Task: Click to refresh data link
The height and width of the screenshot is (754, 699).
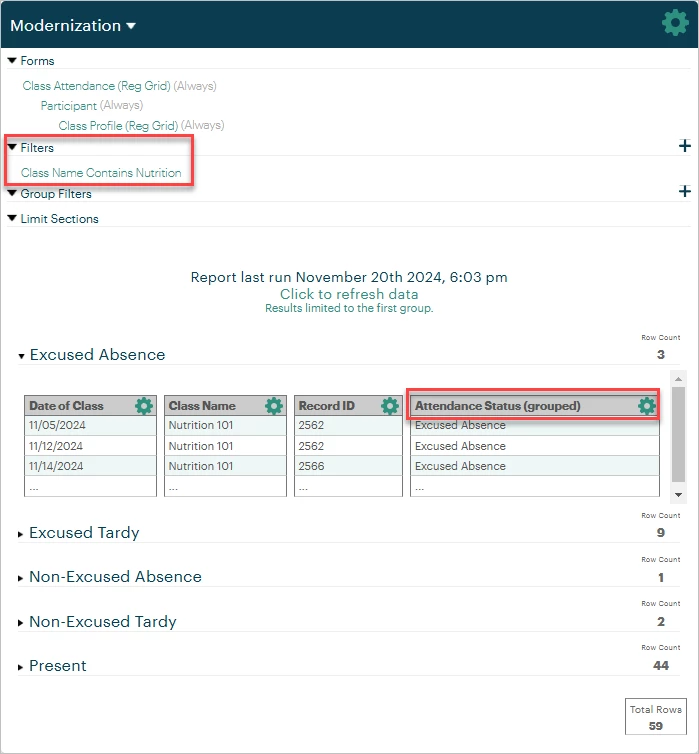Action: [349, 294]
